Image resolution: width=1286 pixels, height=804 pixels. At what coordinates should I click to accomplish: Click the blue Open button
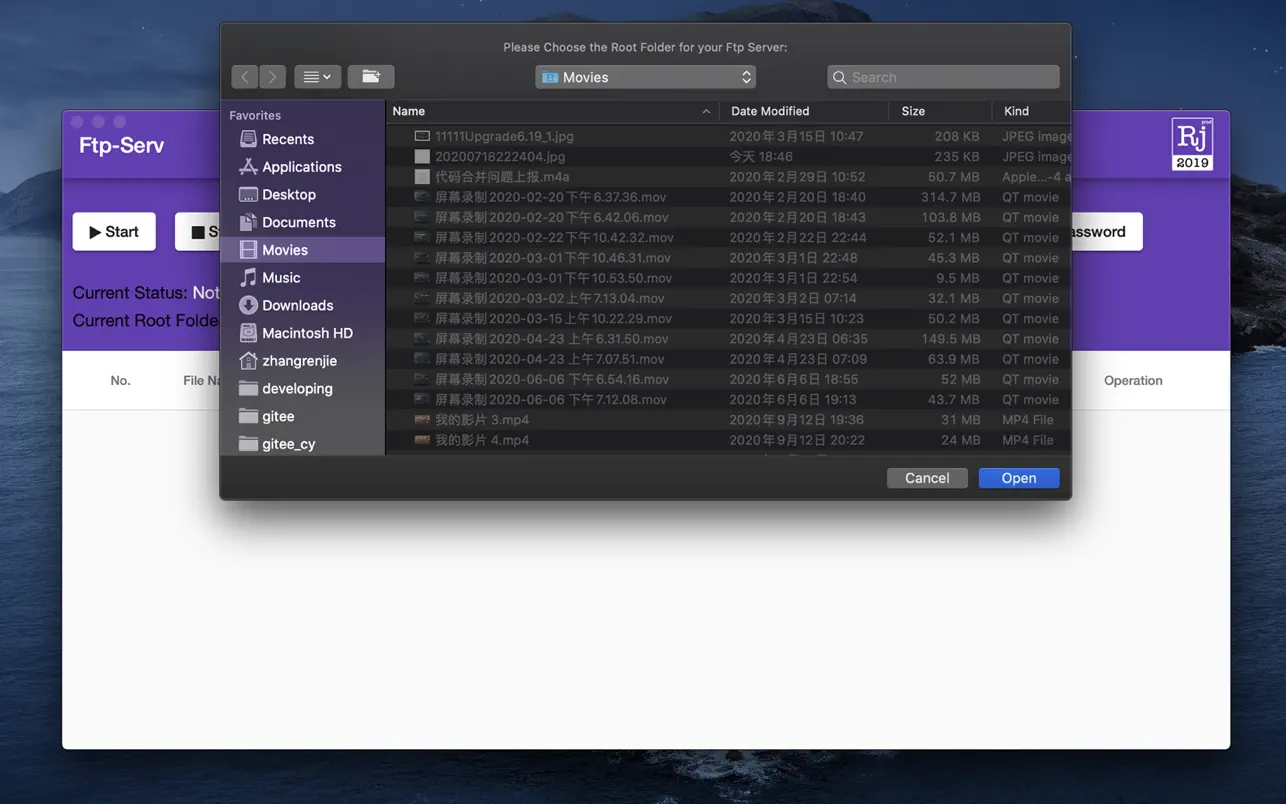[1018, 478]
